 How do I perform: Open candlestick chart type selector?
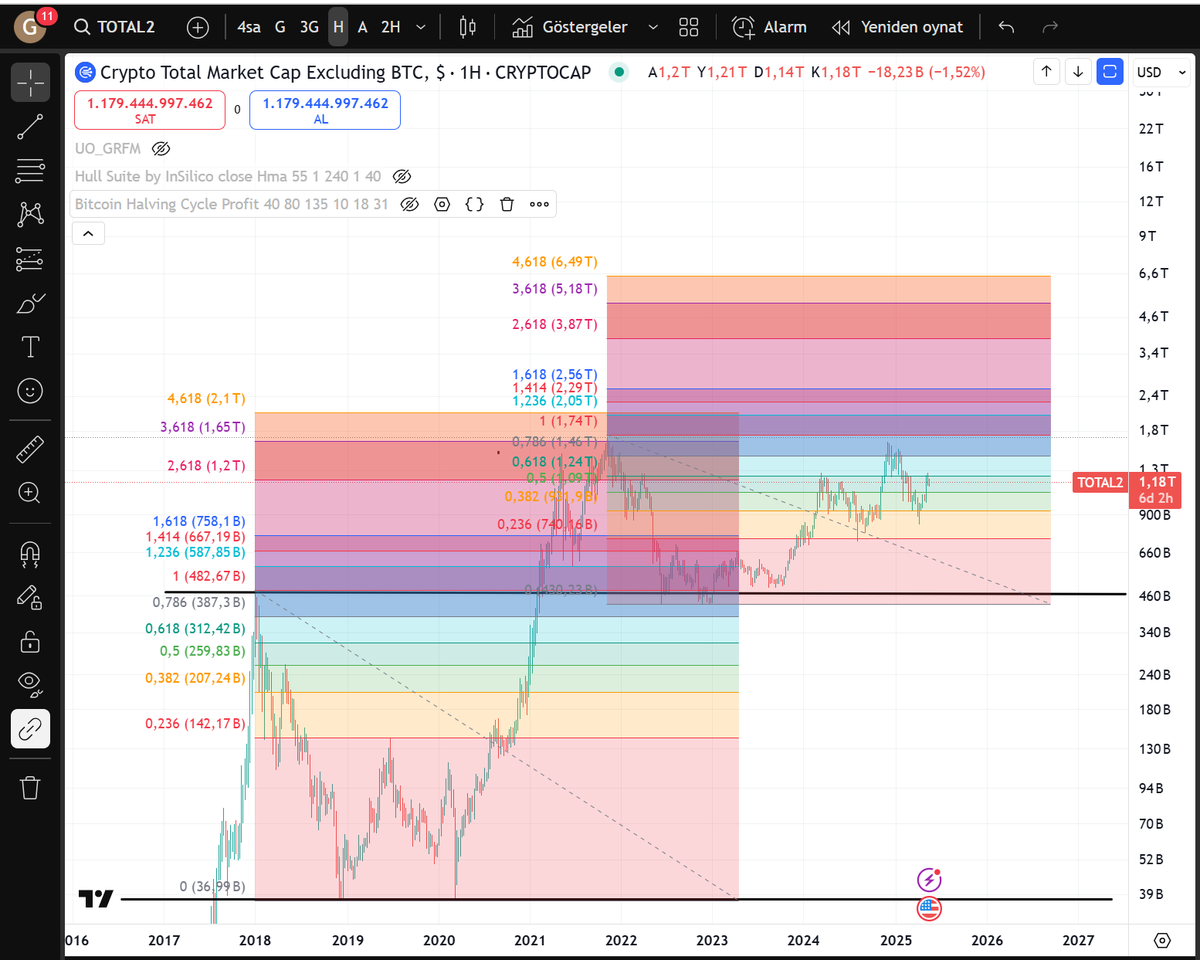tap(467, 27)
